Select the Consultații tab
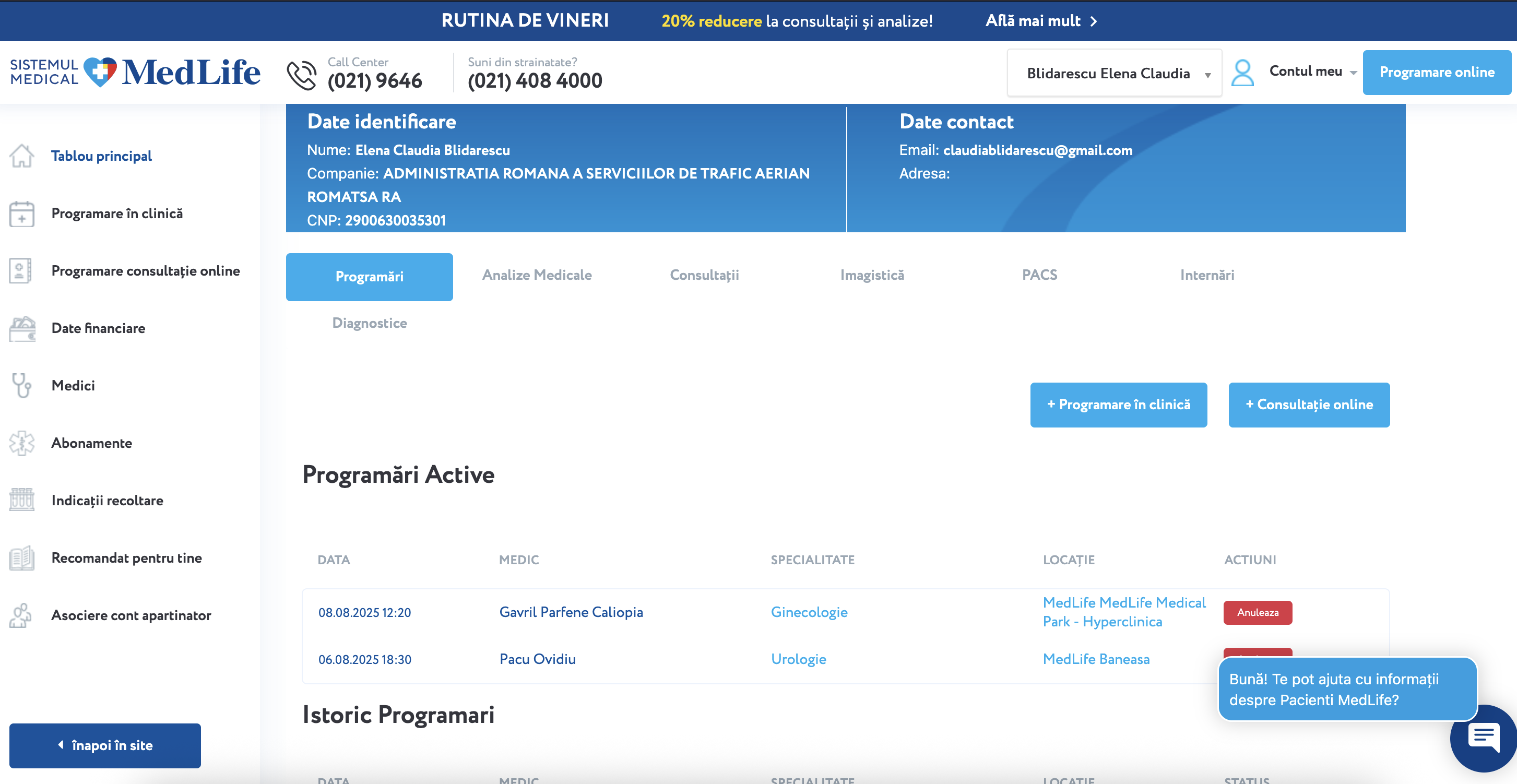Image resolution: width=1517 pixels, height=784 pixels. 704,276
